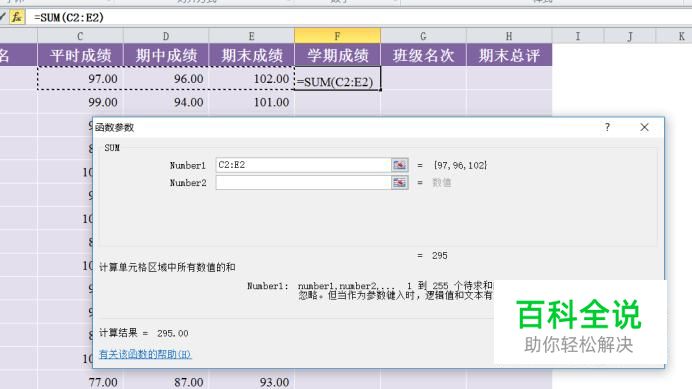Click the 学期成绩 header cell
The image size is (692, 389).
pyautogui.click(x=338, y=55)
